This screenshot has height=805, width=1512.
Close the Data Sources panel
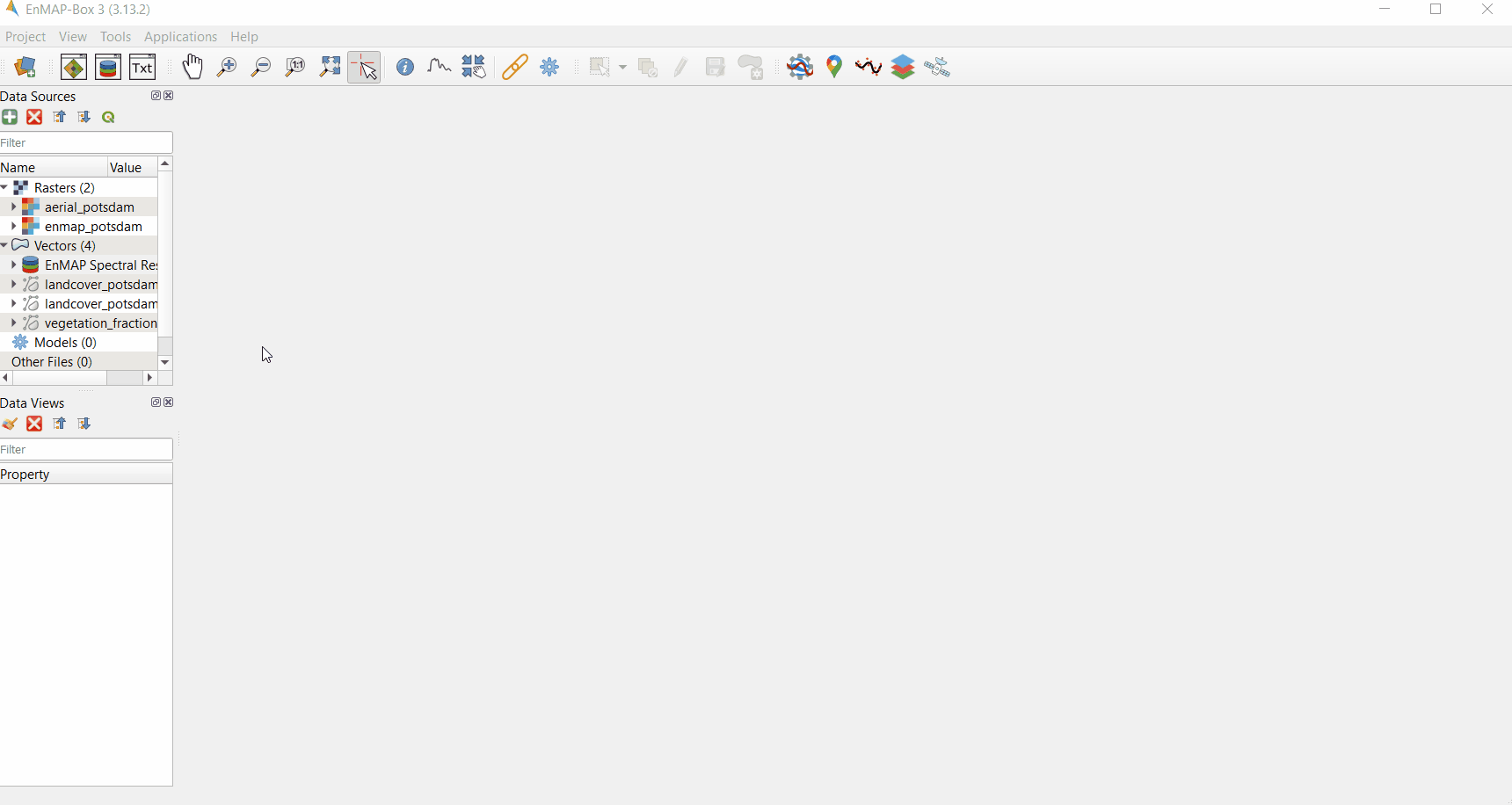coord(169,96)
